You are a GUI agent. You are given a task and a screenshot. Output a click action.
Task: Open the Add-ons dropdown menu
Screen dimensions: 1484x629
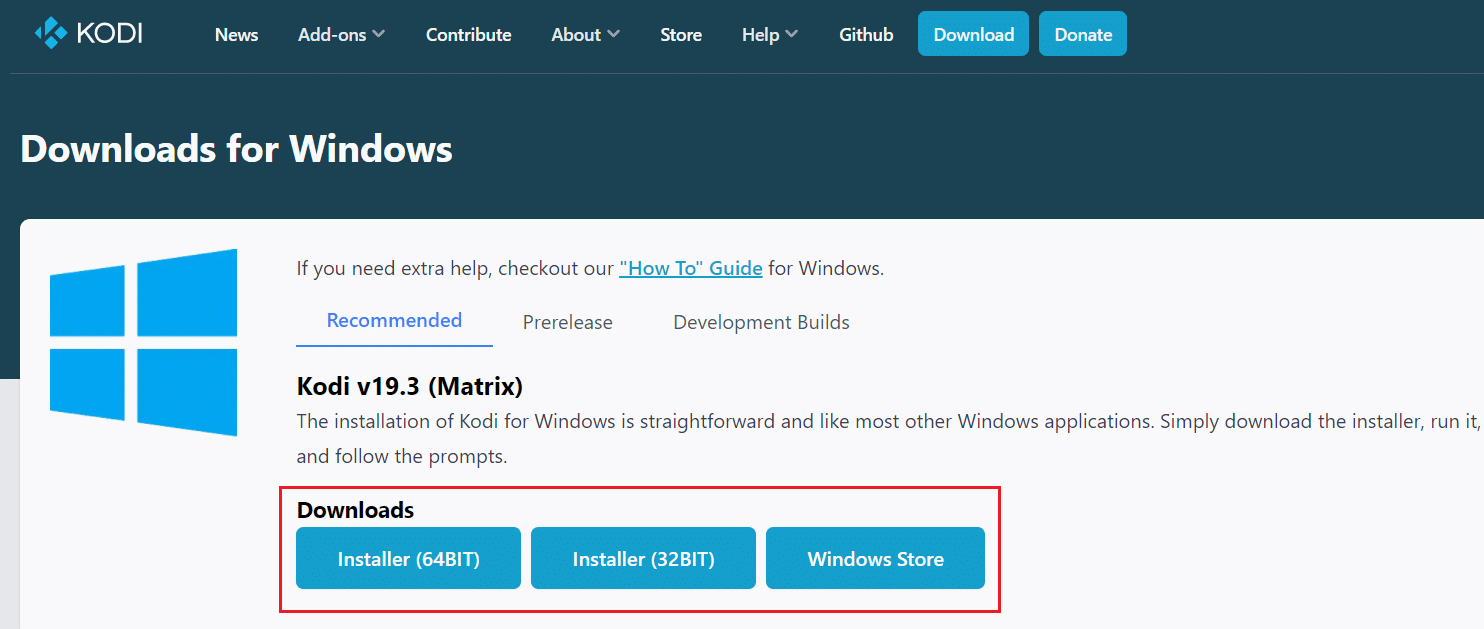point(340,34)
